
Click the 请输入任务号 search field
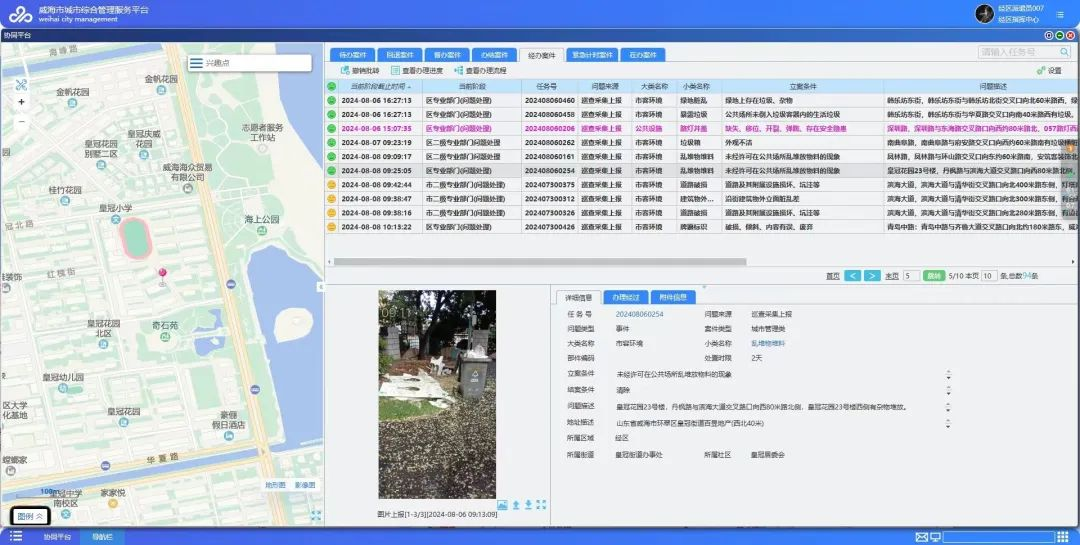[x=1014, y=52]
